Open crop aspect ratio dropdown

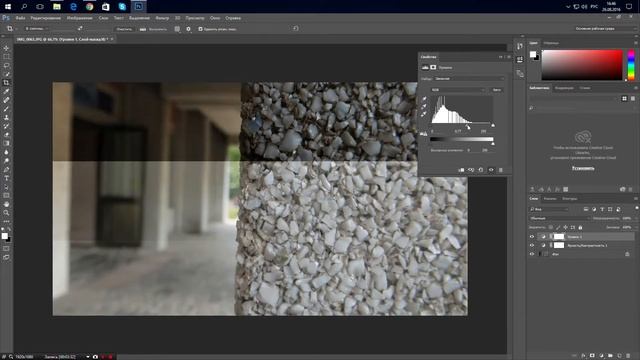[x=37, y=29]
